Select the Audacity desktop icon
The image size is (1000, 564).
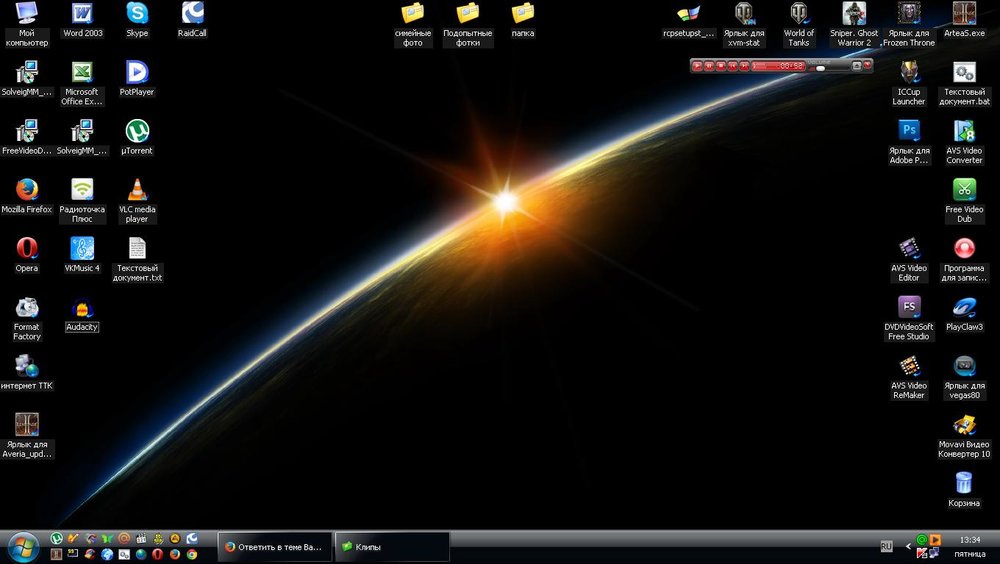point(82,310)
